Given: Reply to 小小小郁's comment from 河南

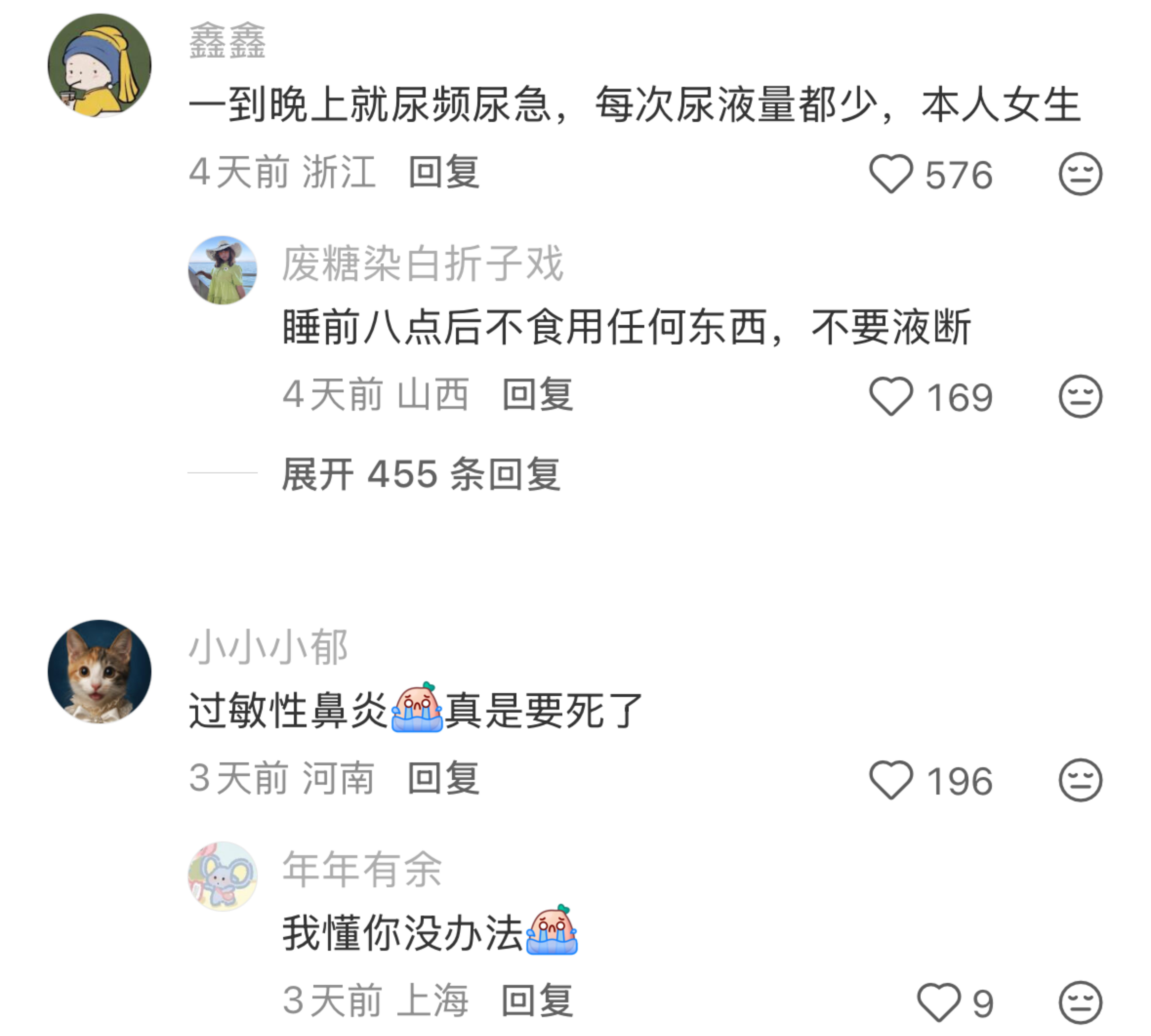Looking at the screenshot, I should [x=444, y=778].
